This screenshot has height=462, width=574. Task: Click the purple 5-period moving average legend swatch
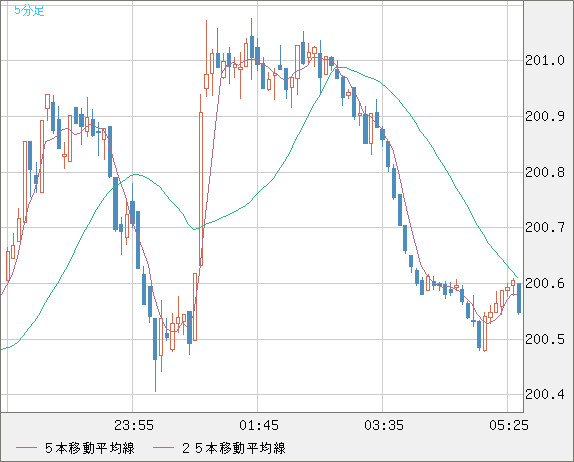pos(26,448)
